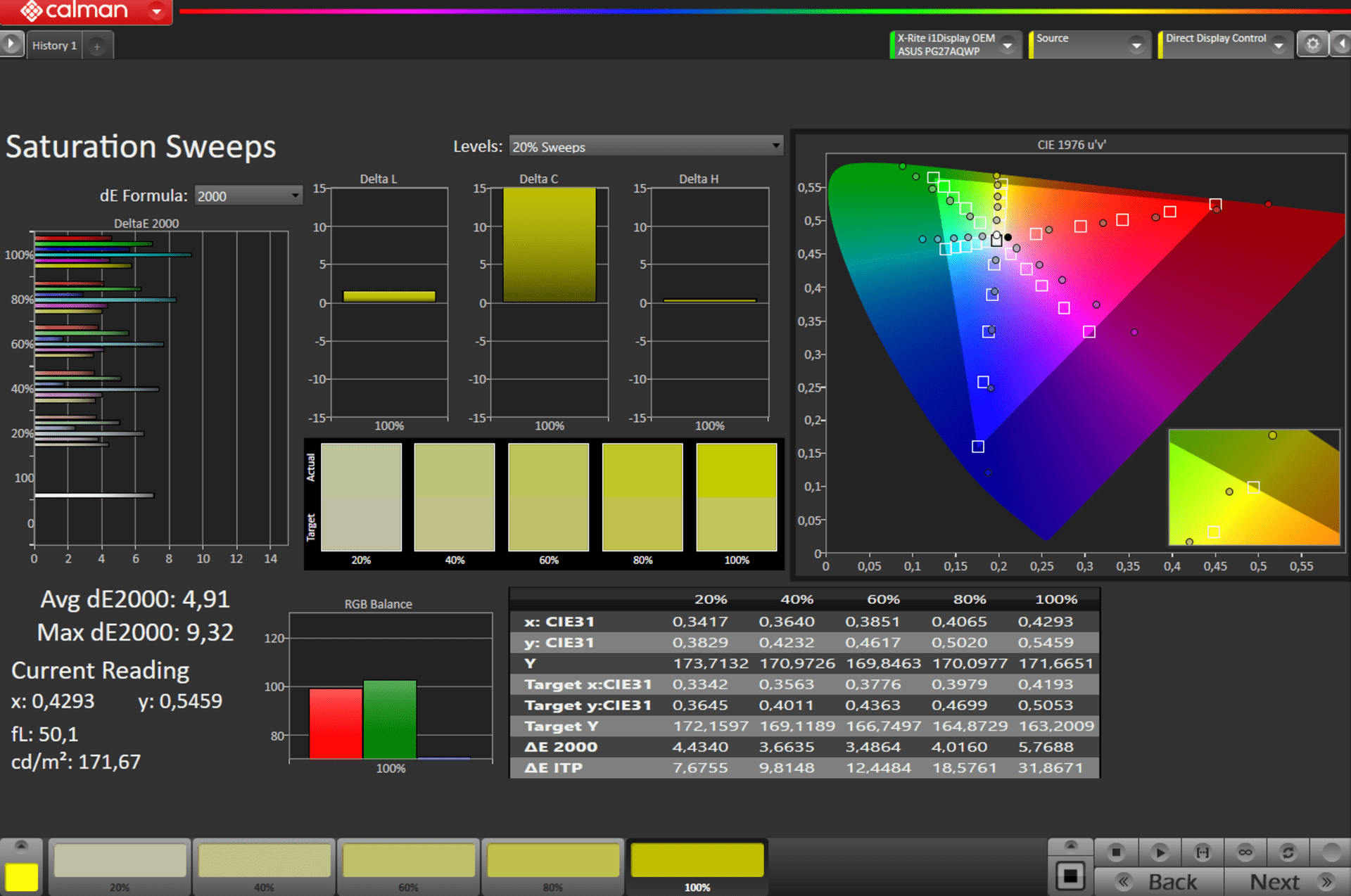Expand the Source panel dropdown
Viewport: 1351px width, 896px height.
click(1136, 45)
